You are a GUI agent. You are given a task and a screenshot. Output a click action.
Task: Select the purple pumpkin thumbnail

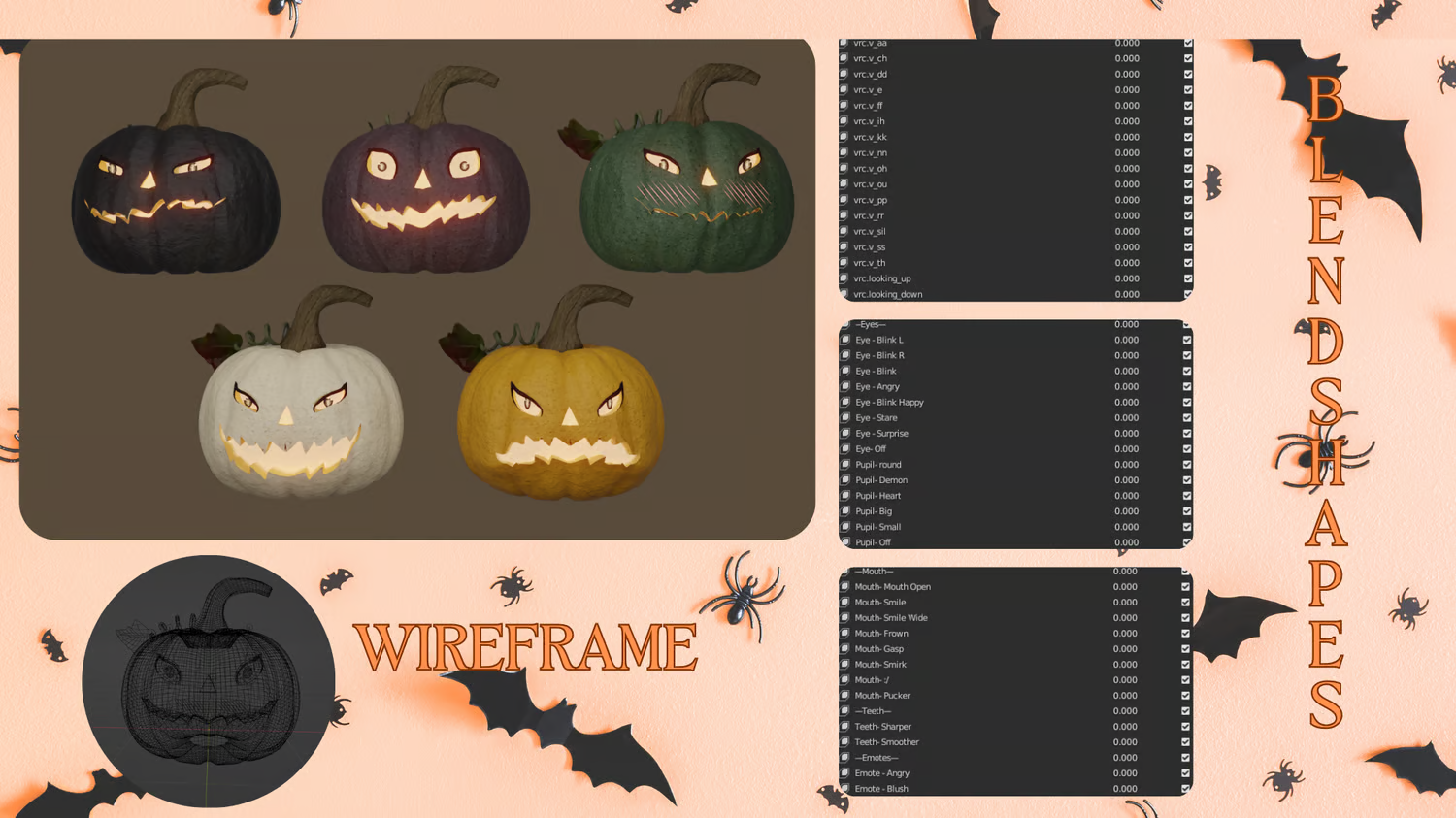(x=426, y=171)
